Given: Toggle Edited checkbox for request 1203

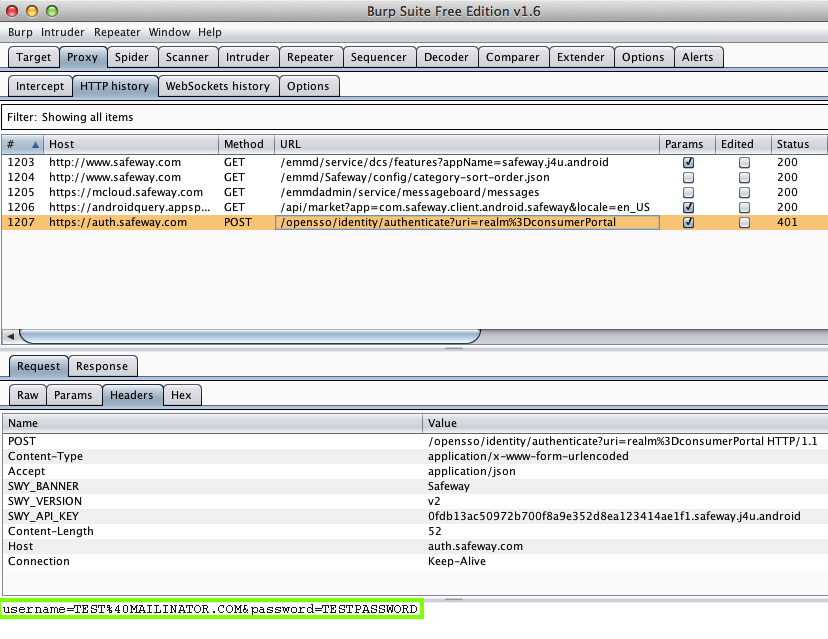Looking at the screenshot, I should pos(744,163).
